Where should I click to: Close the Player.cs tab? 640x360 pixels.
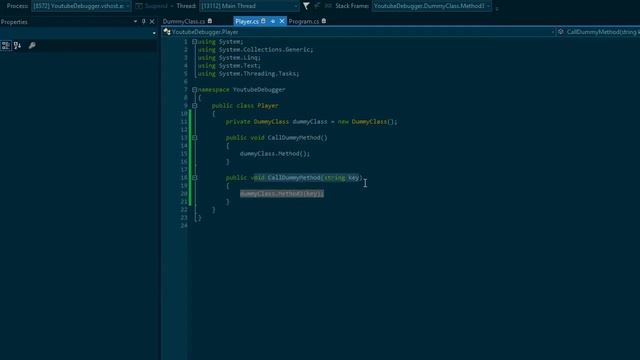coord(282,21)
